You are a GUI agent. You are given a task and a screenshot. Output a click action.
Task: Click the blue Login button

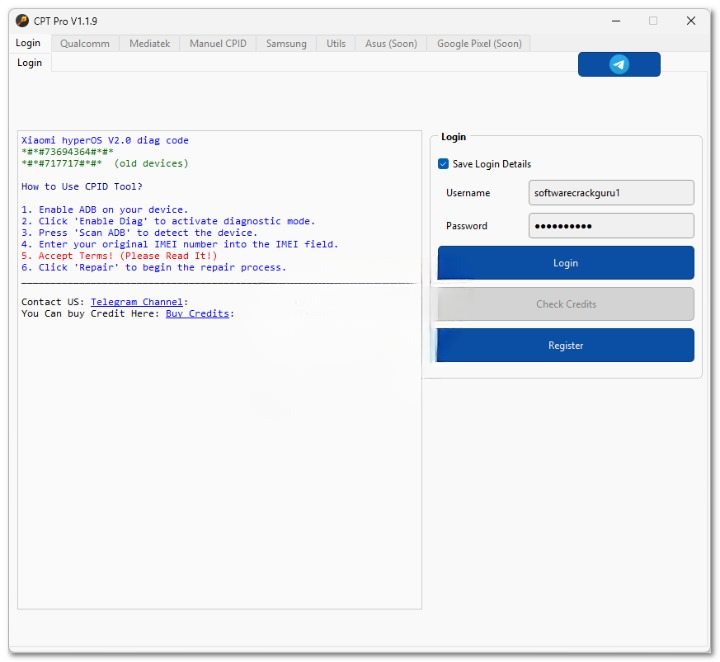566,263
